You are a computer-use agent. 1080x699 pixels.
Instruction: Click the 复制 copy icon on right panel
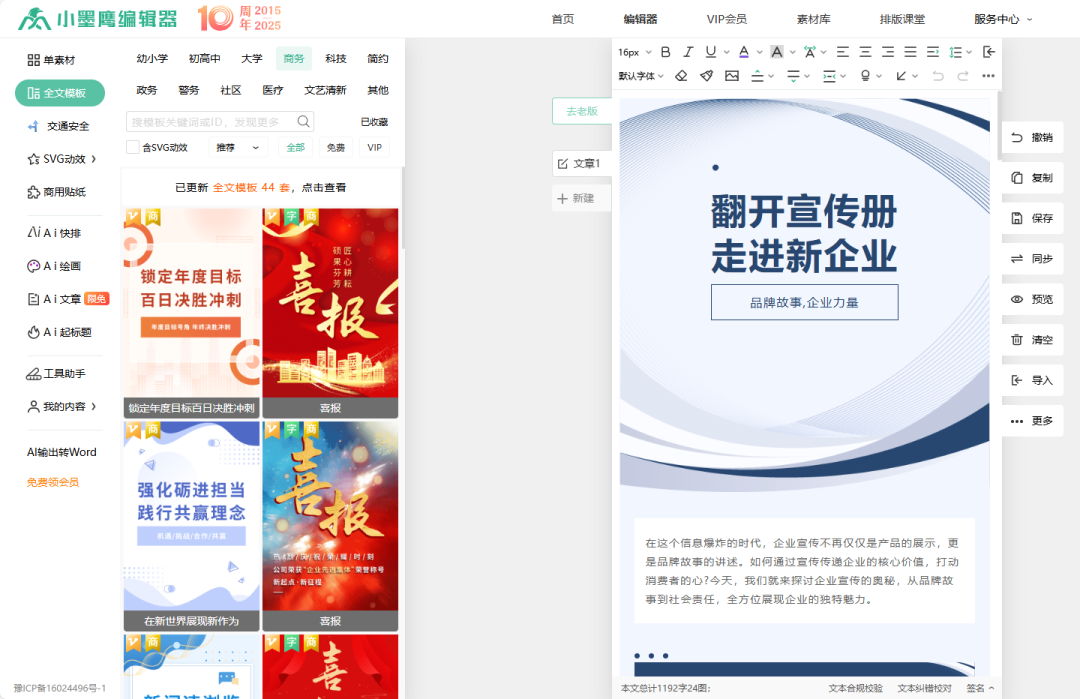(1032, 177)
